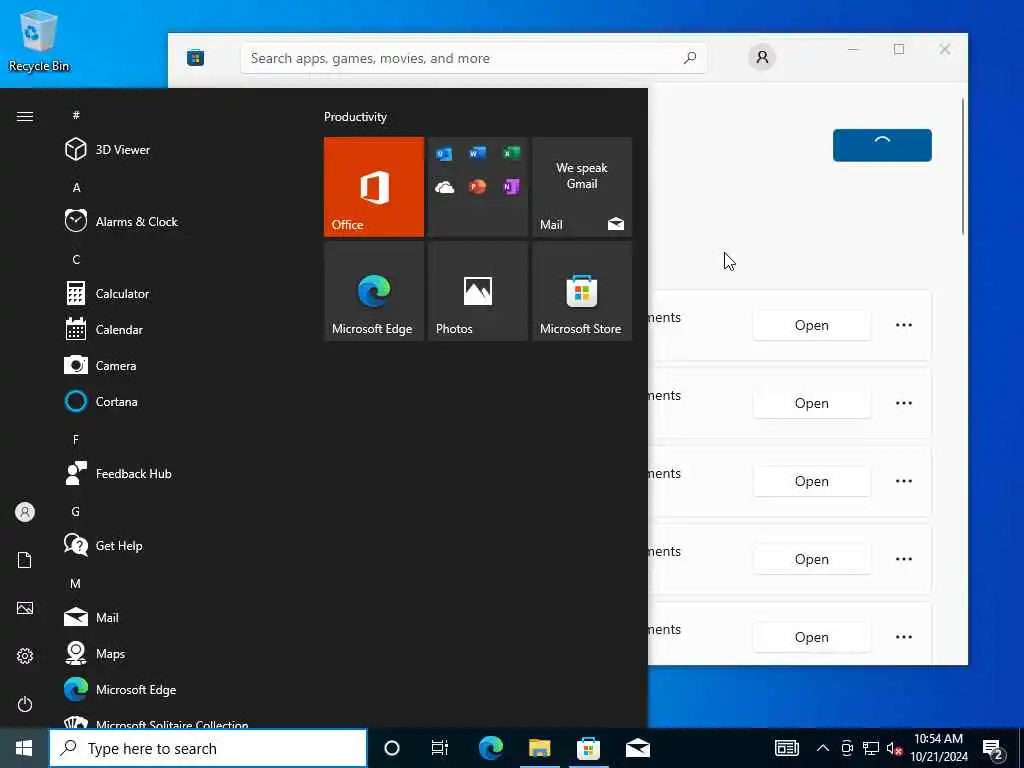Expand the Start menu hamburger button
1024x768 pixels.
25,116
